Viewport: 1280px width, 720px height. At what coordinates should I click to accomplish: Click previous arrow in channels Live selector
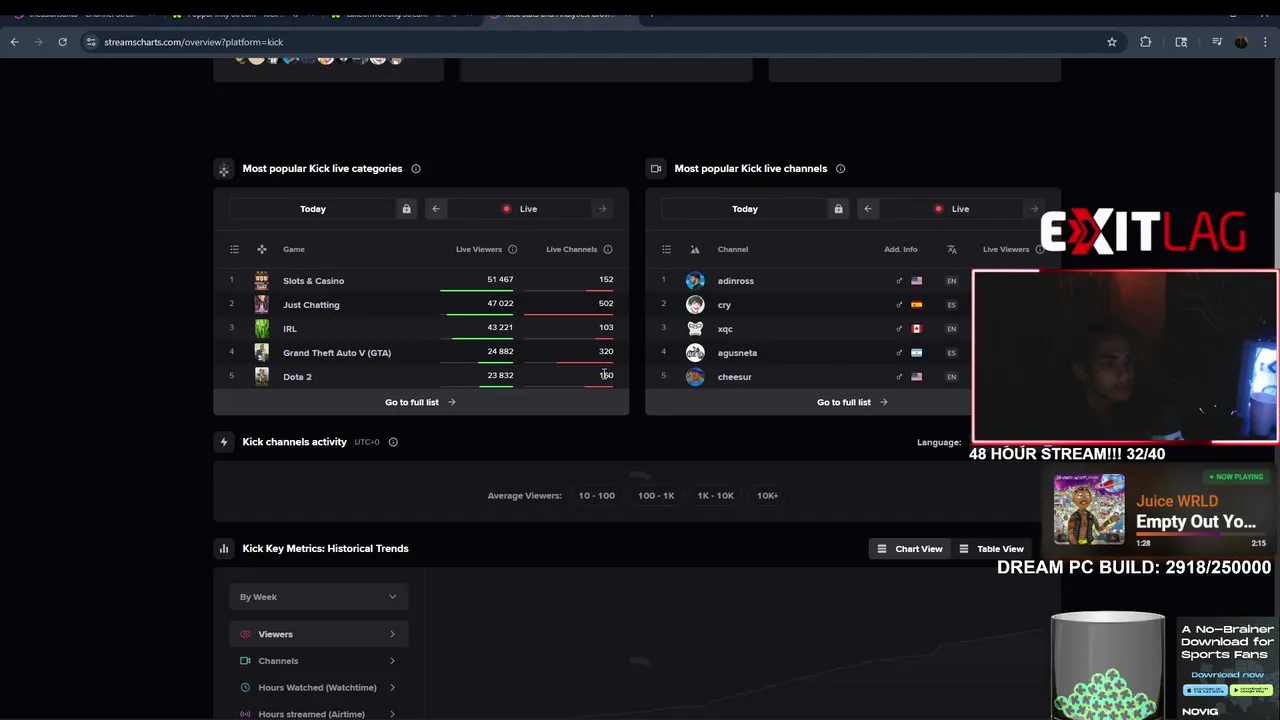[x=867, y=209]
